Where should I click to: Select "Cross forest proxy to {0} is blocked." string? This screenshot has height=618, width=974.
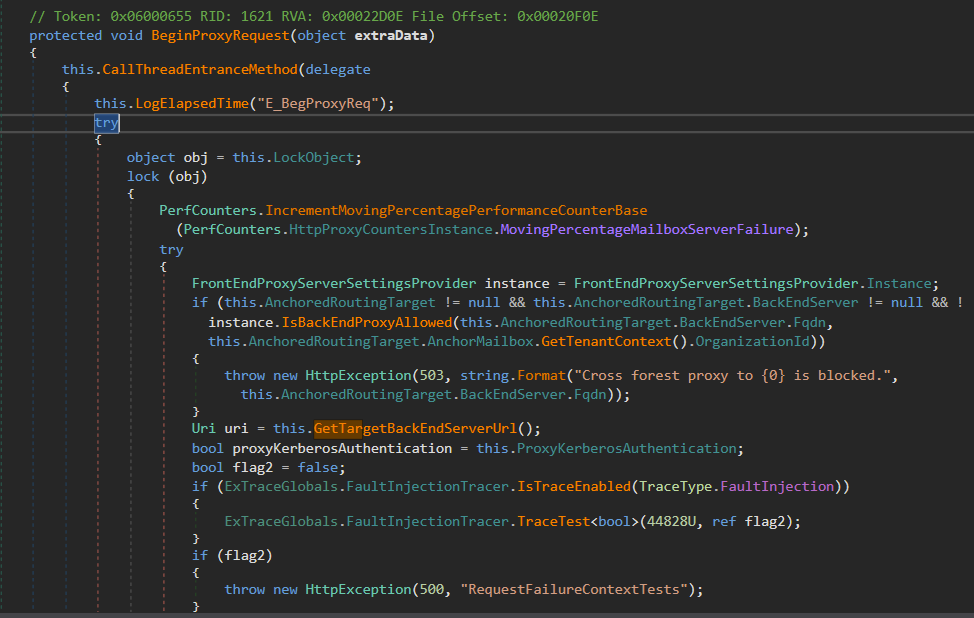[733, 376]
